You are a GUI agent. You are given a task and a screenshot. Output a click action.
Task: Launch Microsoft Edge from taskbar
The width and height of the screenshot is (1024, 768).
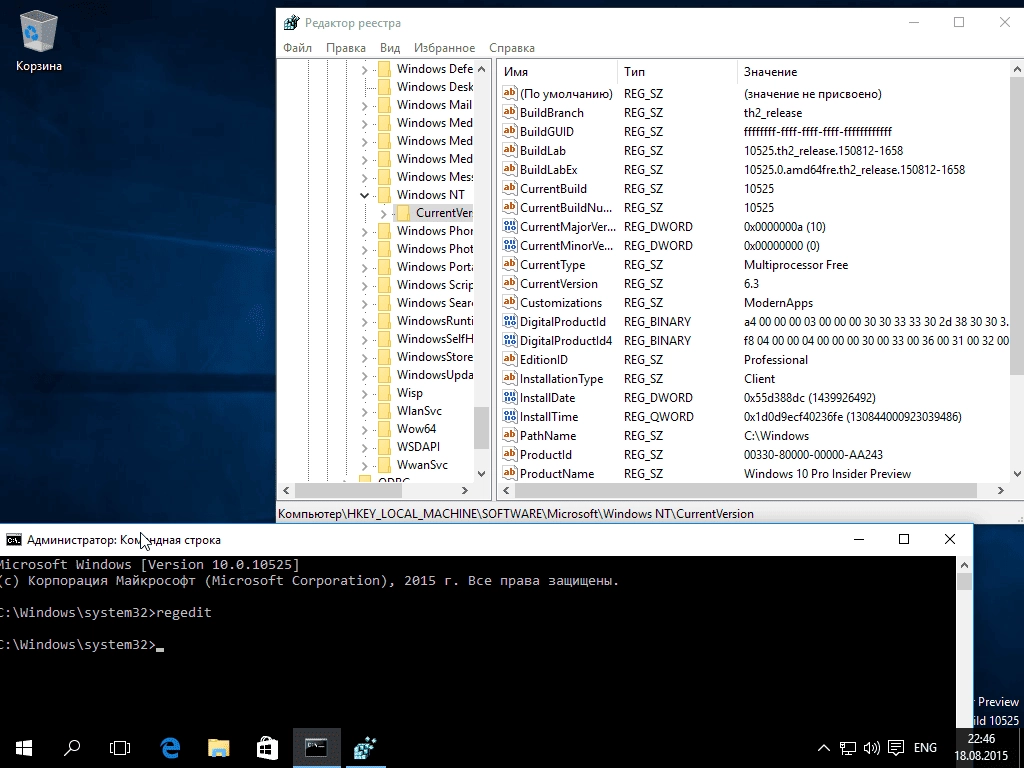click(170, 748)
